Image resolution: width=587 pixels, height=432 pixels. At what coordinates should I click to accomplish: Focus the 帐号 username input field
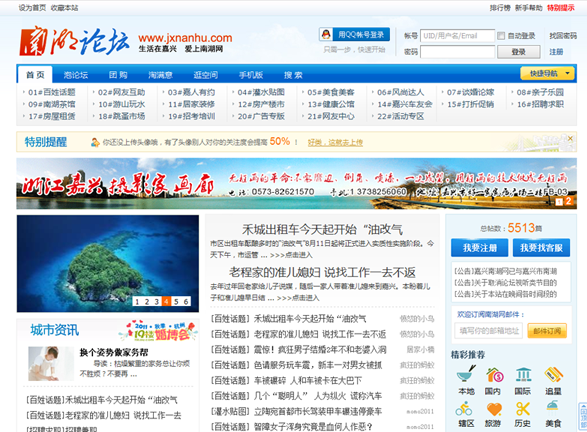click(457, 36)
